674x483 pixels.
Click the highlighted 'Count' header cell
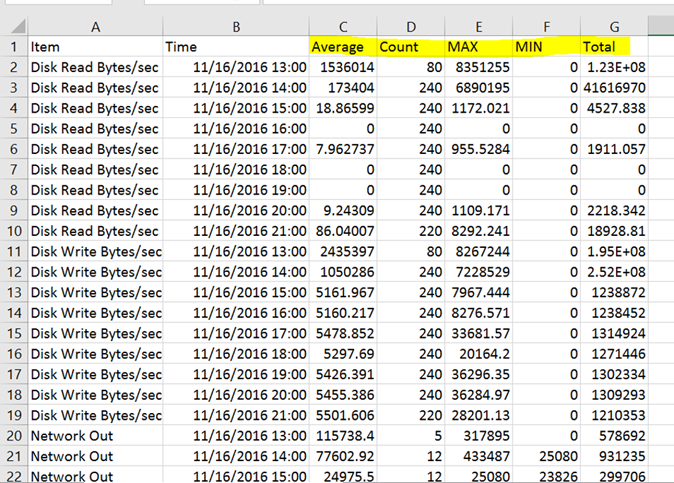click(x=411, y=46)
